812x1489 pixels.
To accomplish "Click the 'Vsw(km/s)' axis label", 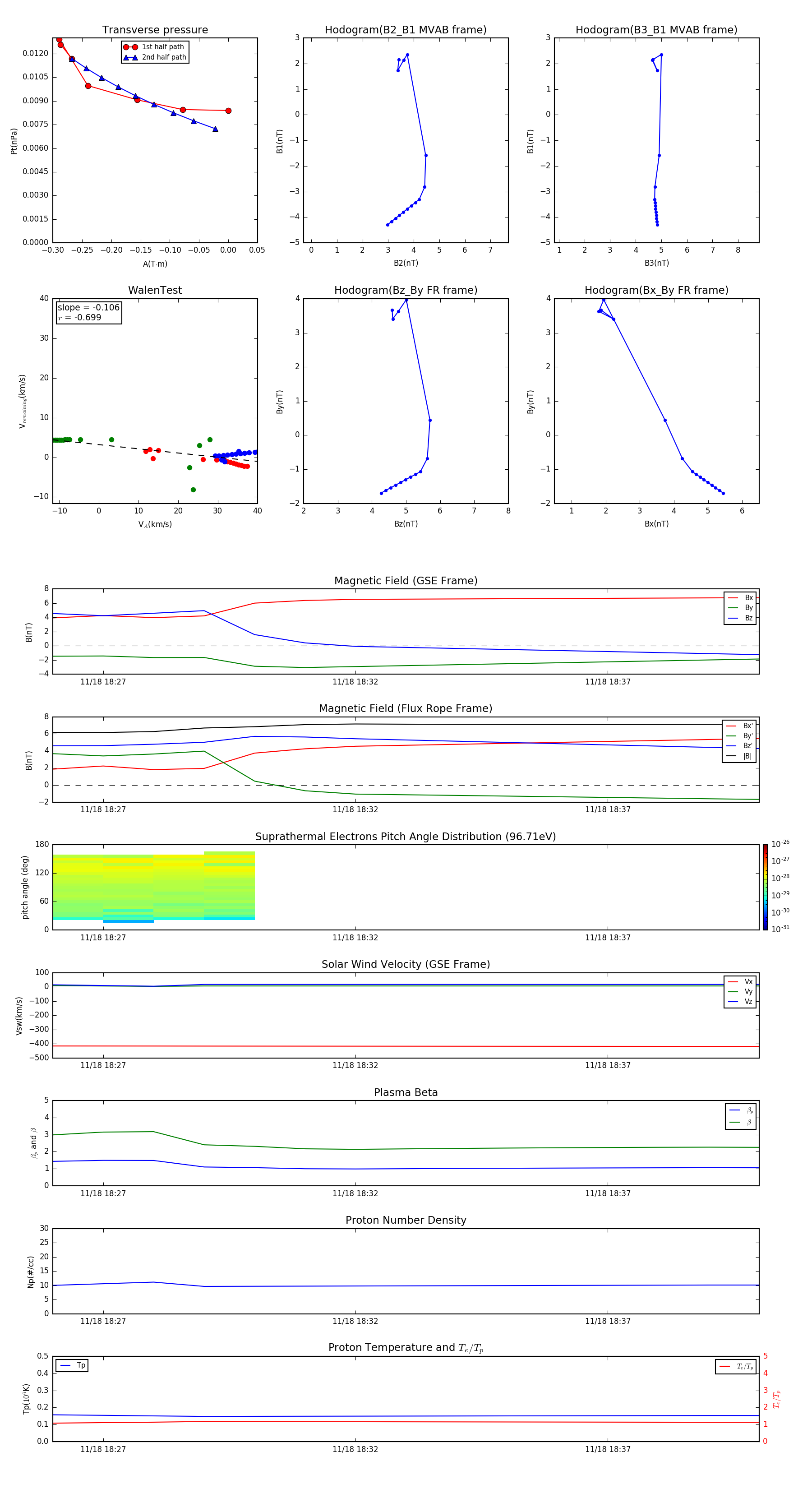I will tap(19, 1016).
